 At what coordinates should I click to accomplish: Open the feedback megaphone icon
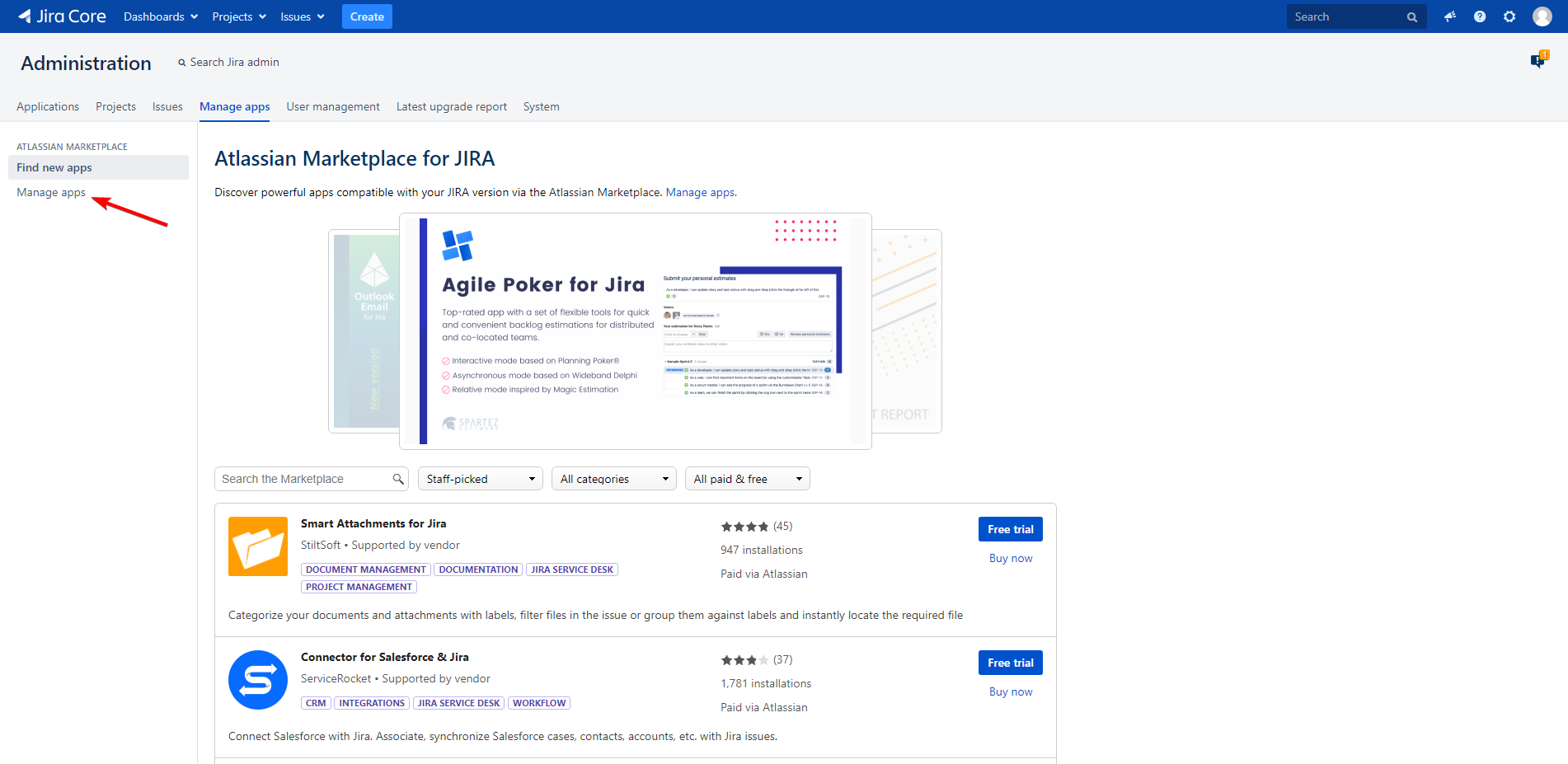pos(1450,16)
